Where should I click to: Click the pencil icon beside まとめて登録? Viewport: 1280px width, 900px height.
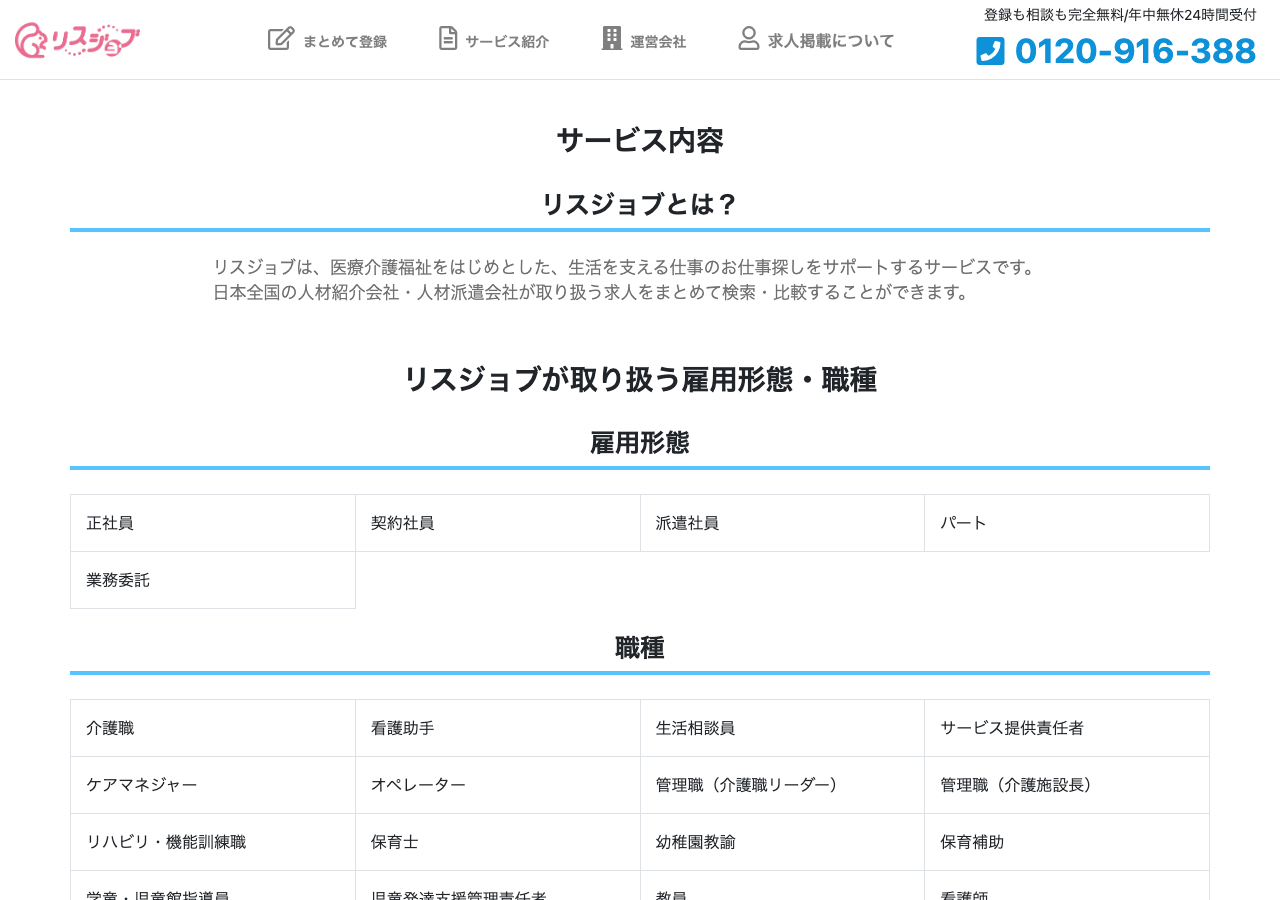point(281,39)
